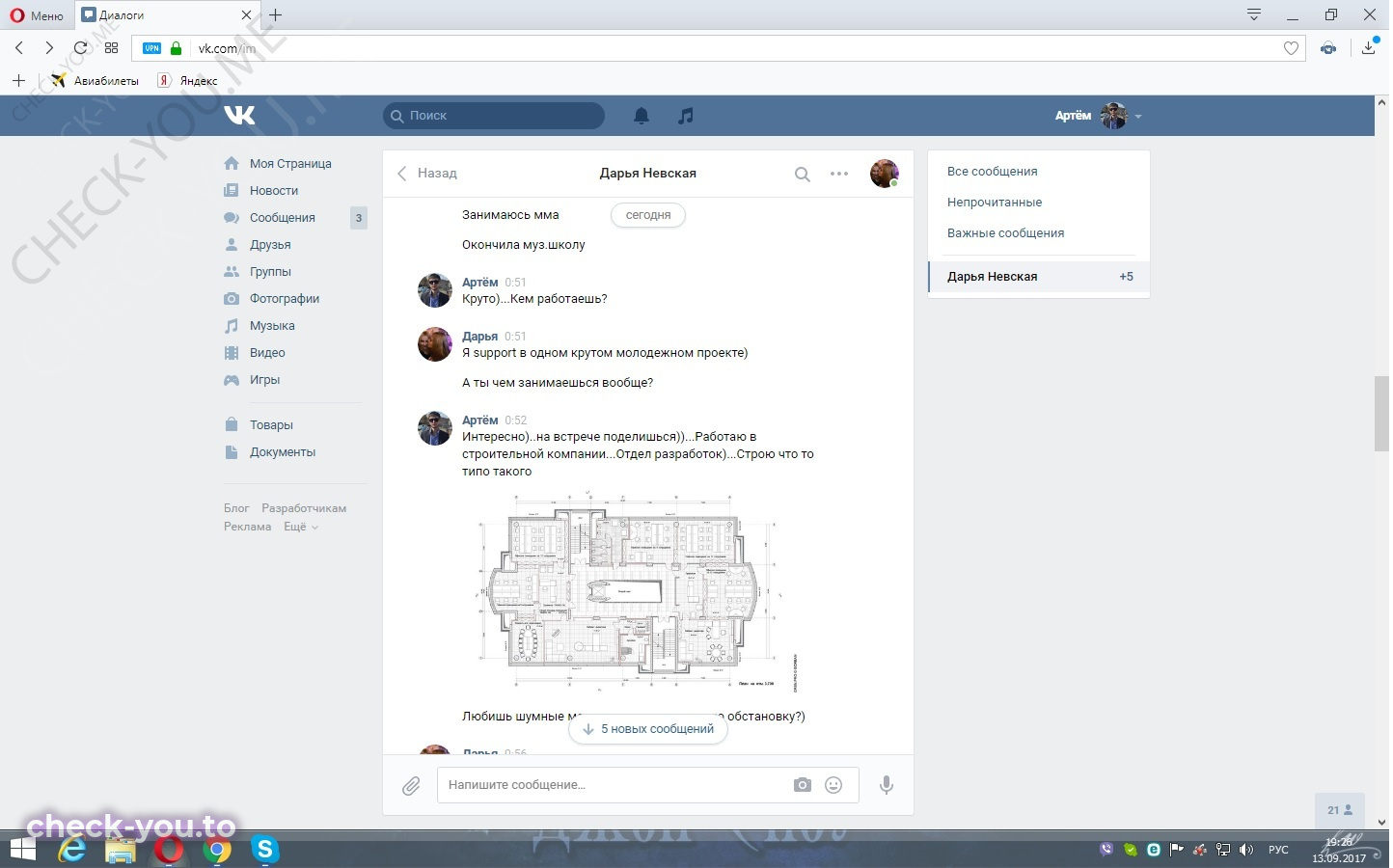Open Музыка in sidebar

[x=272, y=326]
